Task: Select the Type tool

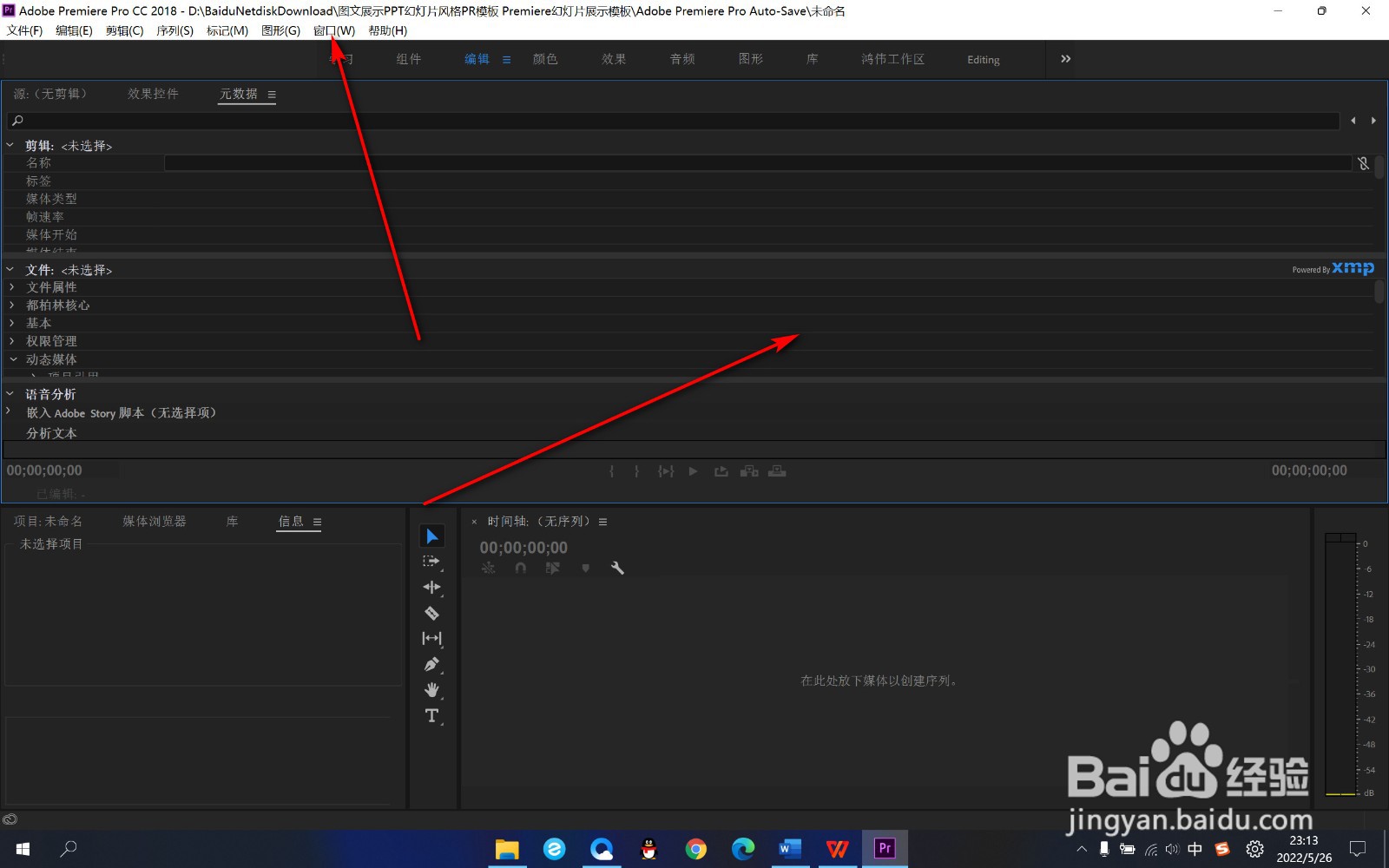Action: click(x=431, y=716)
